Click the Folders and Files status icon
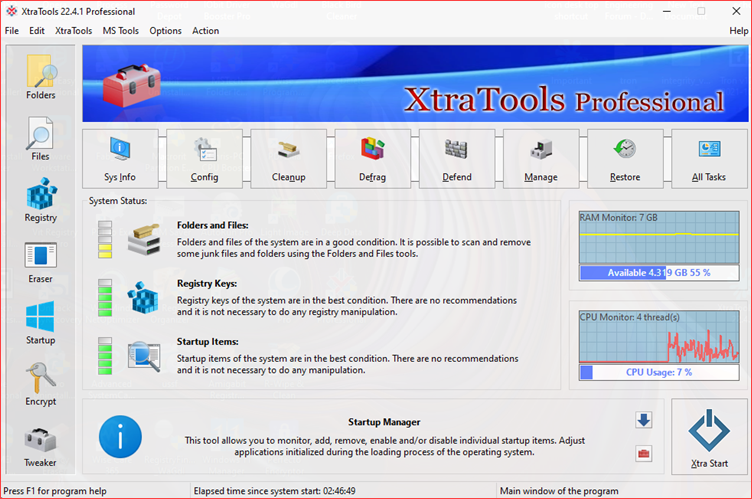The width and height of the screenshot is (752, 499). (144, 239)
